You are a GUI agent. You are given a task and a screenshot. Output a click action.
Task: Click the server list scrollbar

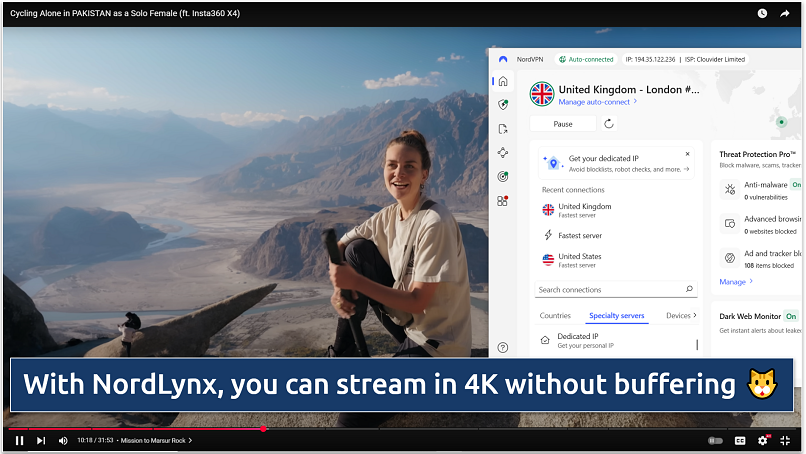[x=697, y=344]
